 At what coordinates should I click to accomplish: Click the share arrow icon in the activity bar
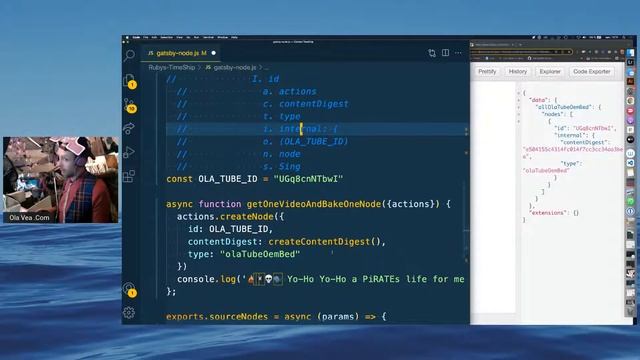tap(129, 128)
